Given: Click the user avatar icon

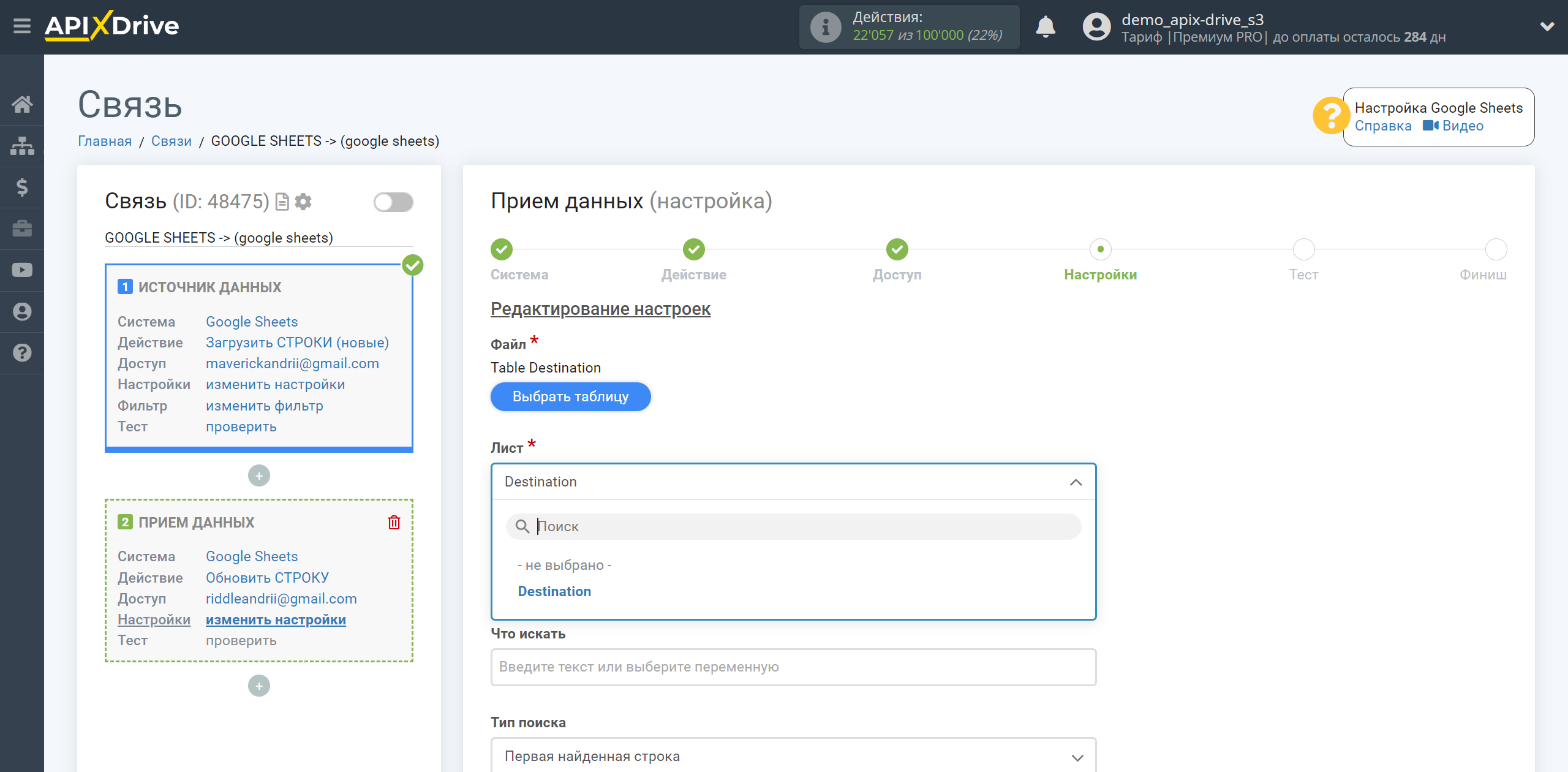Looking at the screenshot, I should [x=1096, y=27].
